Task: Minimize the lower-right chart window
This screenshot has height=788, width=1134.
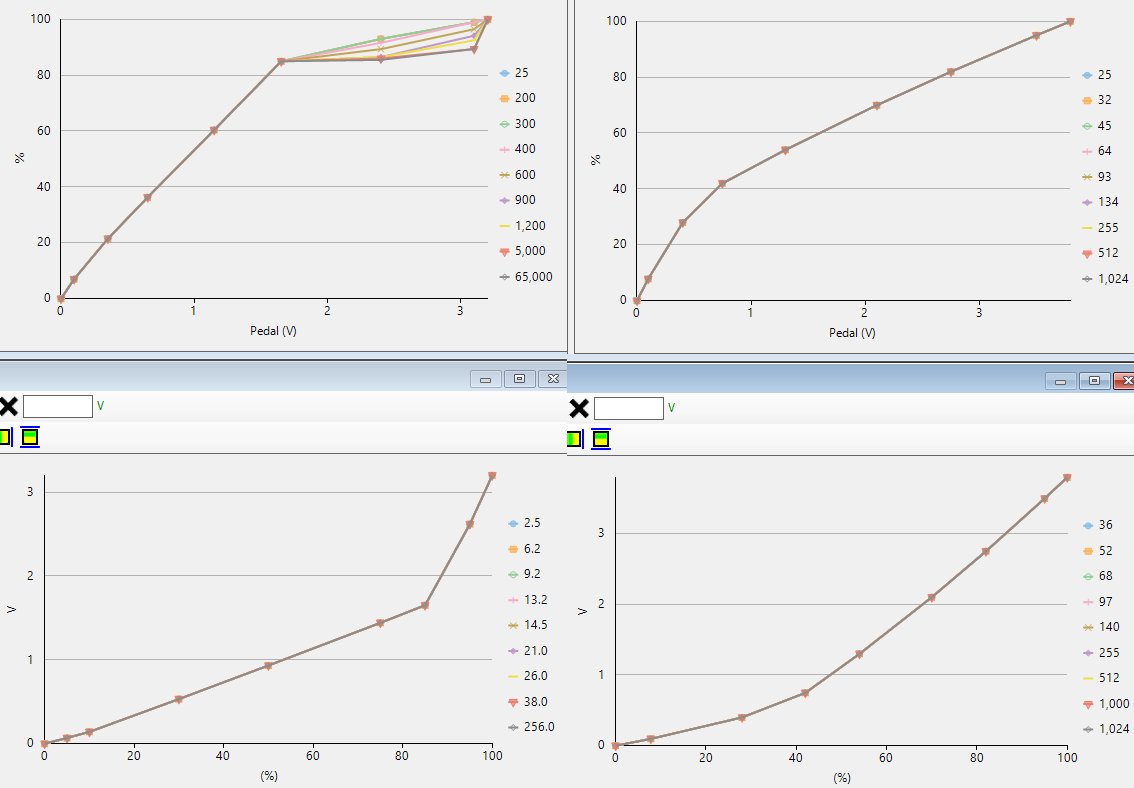Action: pos(1061,381)
